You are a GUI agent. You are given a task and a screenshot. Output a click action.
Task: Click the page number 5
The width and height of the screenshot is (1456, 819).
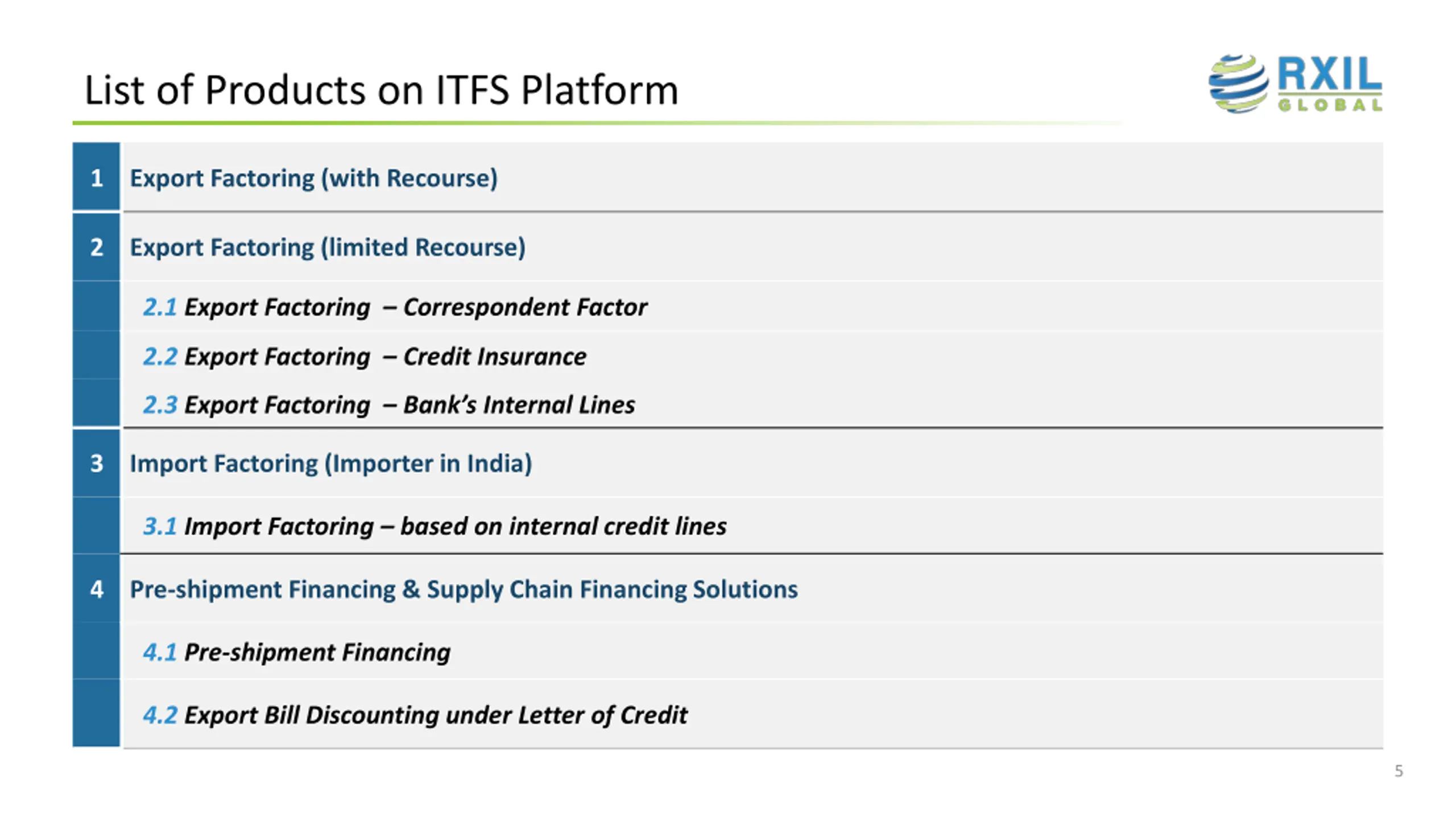(x=1399, y=771)
